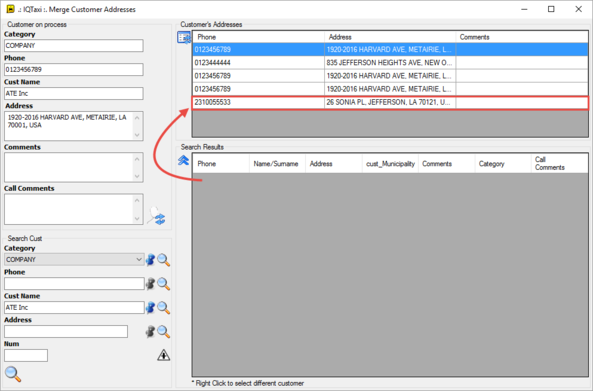The image size is (593, 391).
Task: Select the 2310055533 SONIA PL address row
Action: pos(390,102)
